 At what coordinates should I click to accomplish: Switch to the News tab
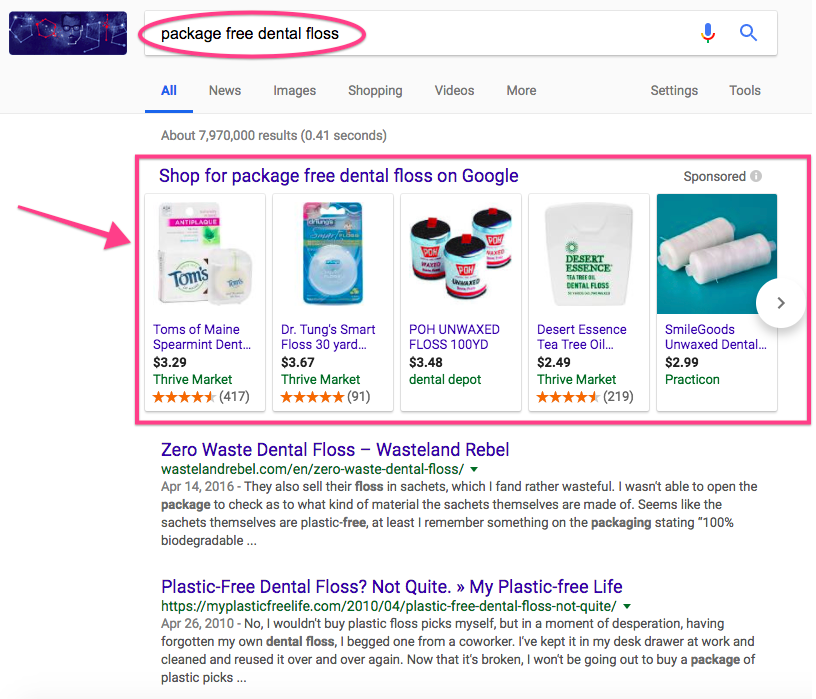[x=225, y=91]
